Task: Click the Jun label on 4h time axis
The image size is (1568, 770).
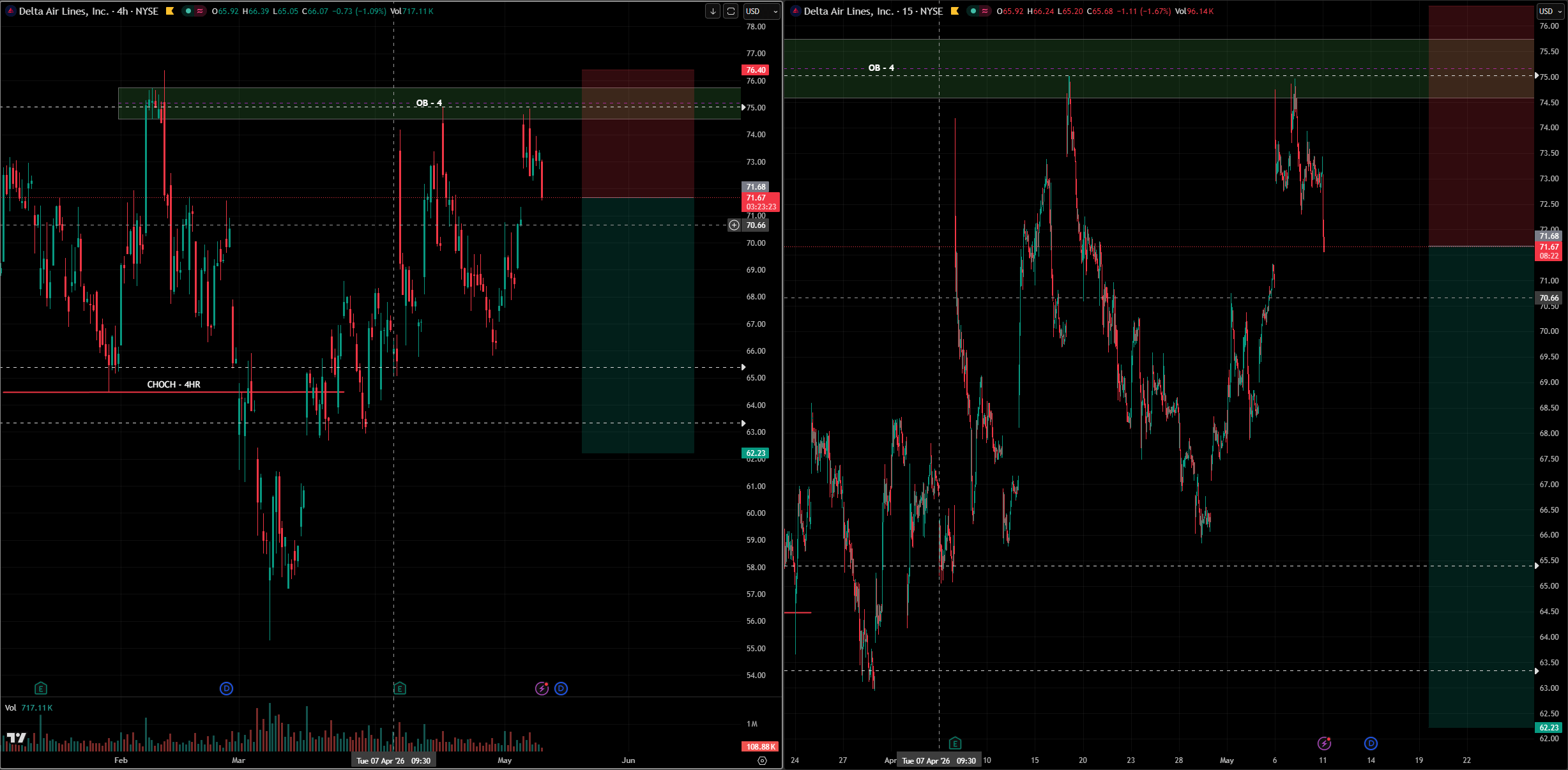Action: [x=628, y=760]
